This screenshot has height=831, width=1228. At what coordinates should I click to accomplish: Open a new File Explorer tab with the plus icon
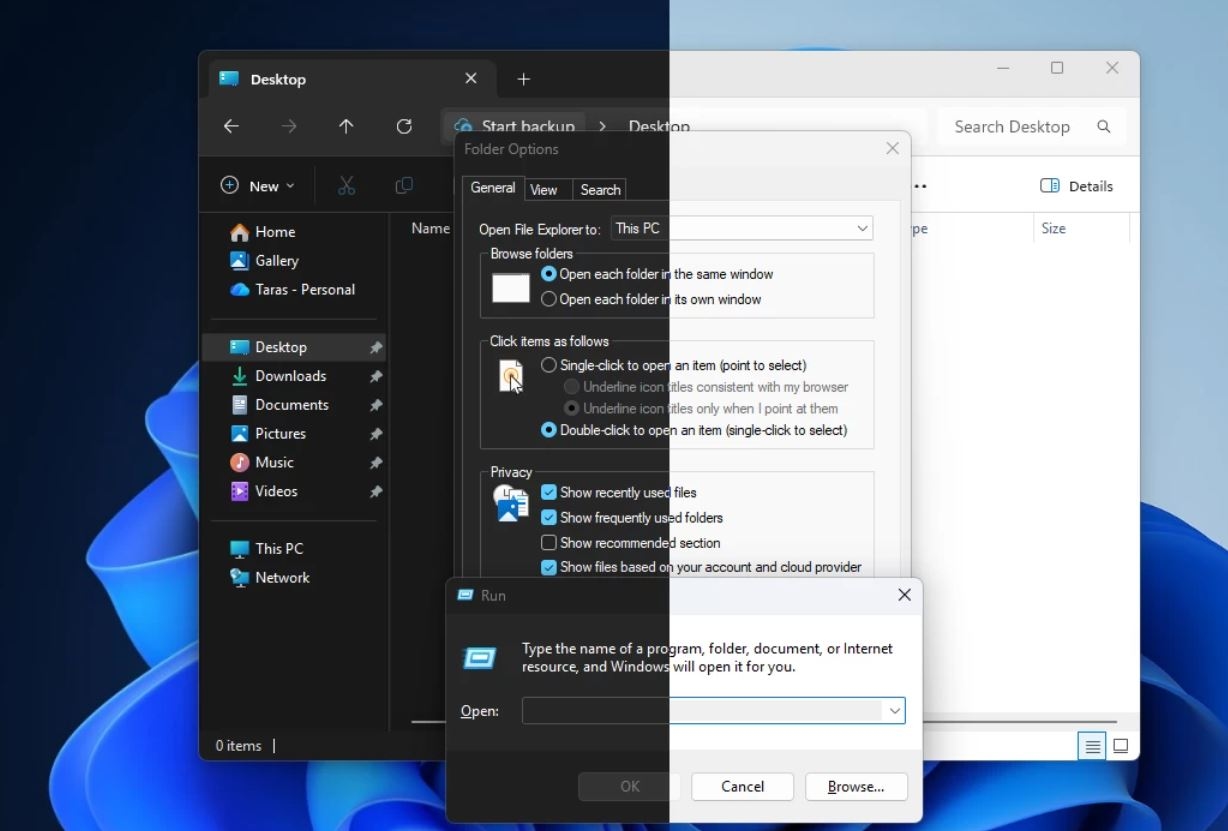(x=523, y=79)
